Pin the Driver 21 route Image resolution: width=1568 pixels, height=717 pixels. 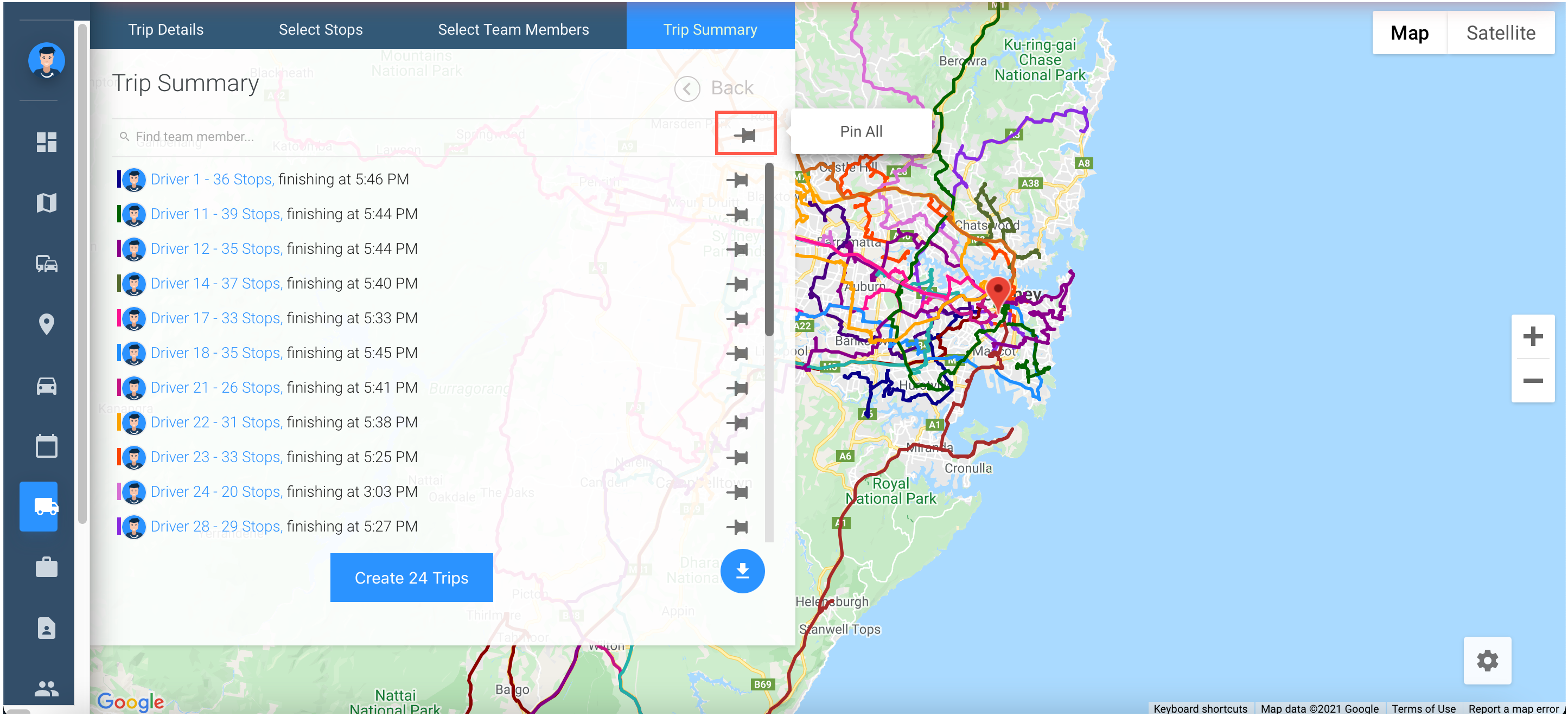(x=737, y=388)
